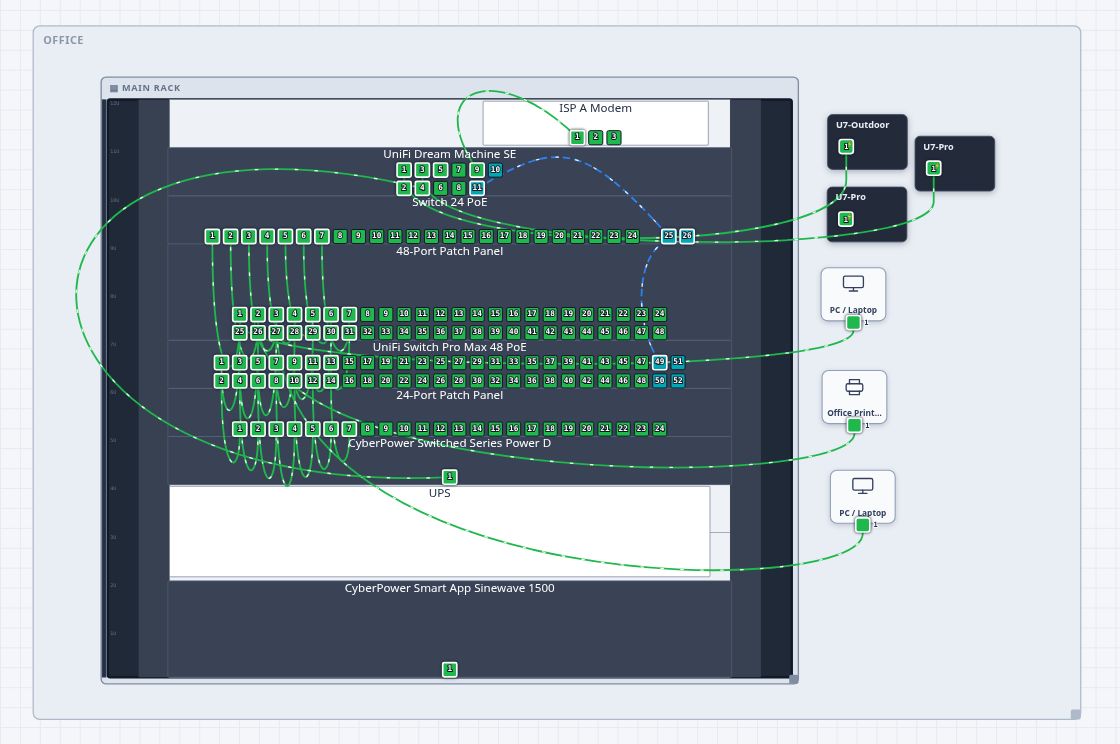Click the U7-Outdoor device title
Screen dimensions: 1120x744
pos(862,125)
